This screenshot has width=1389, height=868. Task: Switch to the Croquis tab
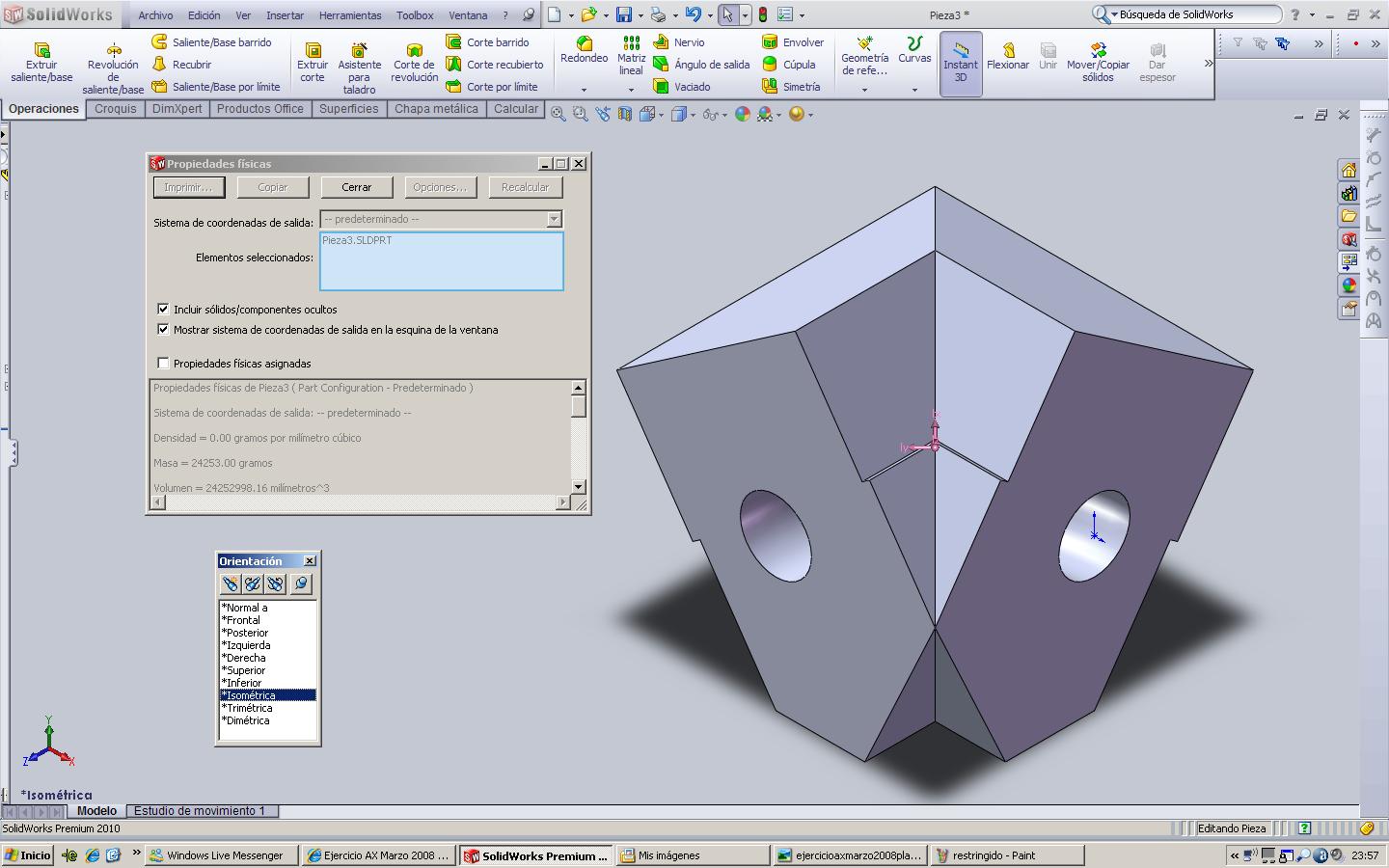[x=116, y=109]
